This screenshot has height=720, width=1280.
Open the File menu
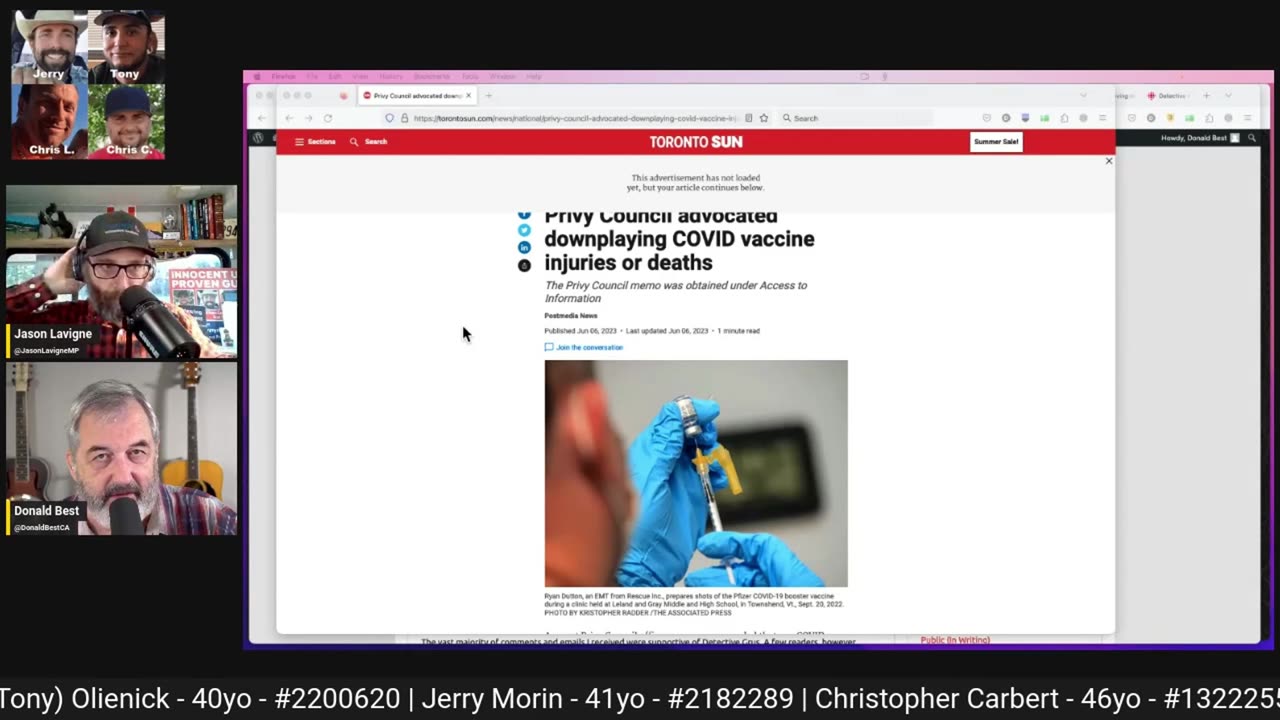point(312,77)
